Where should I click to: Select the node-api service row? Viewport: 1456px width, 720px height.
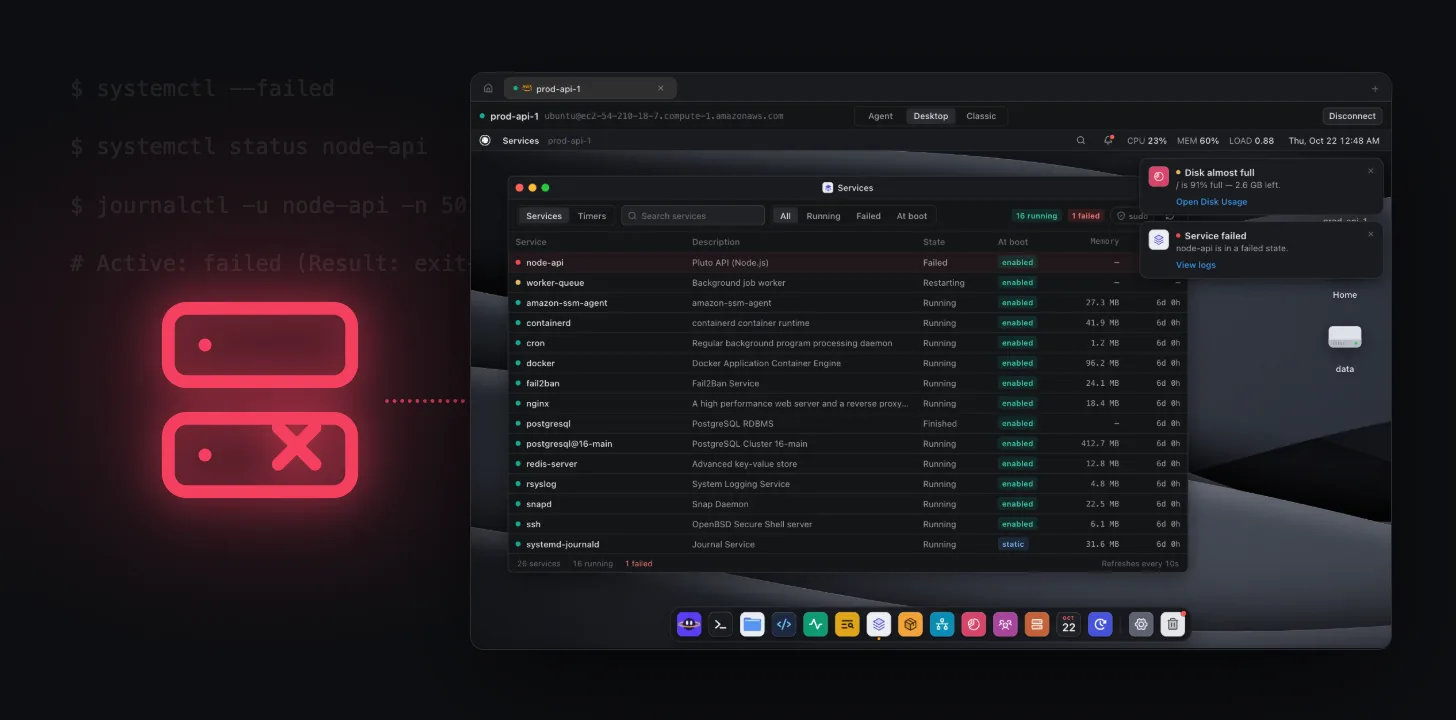point(847,262)
